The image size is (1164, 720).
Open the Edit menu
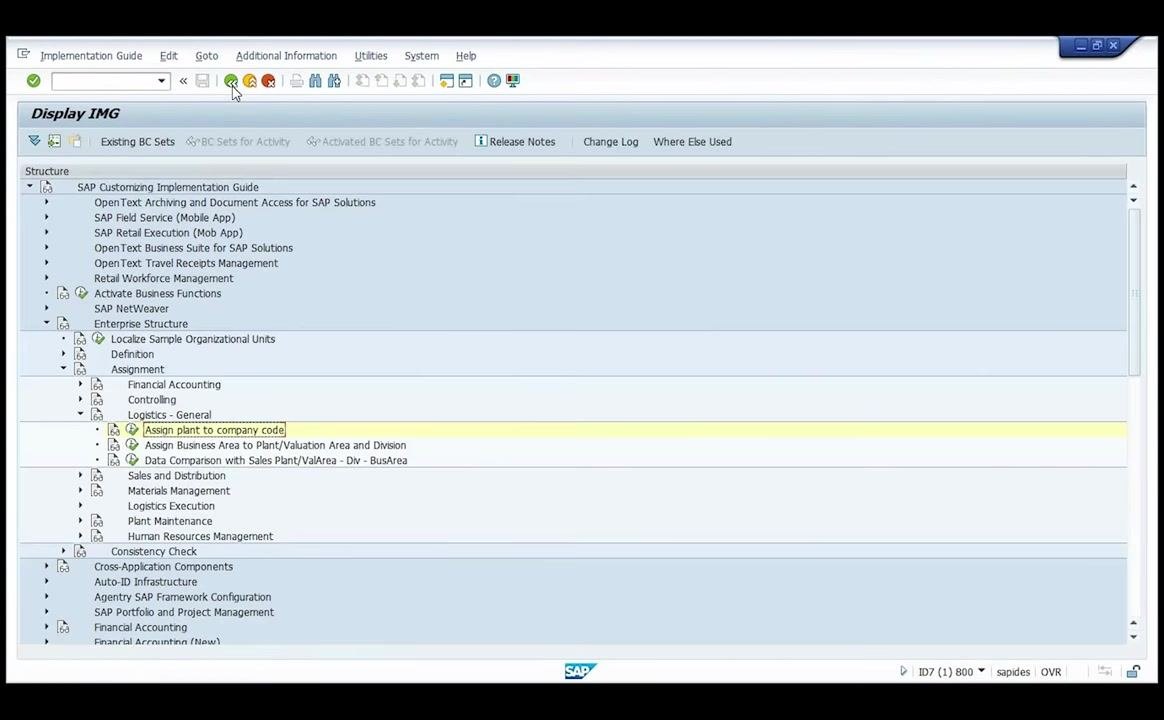coord(169,56)
